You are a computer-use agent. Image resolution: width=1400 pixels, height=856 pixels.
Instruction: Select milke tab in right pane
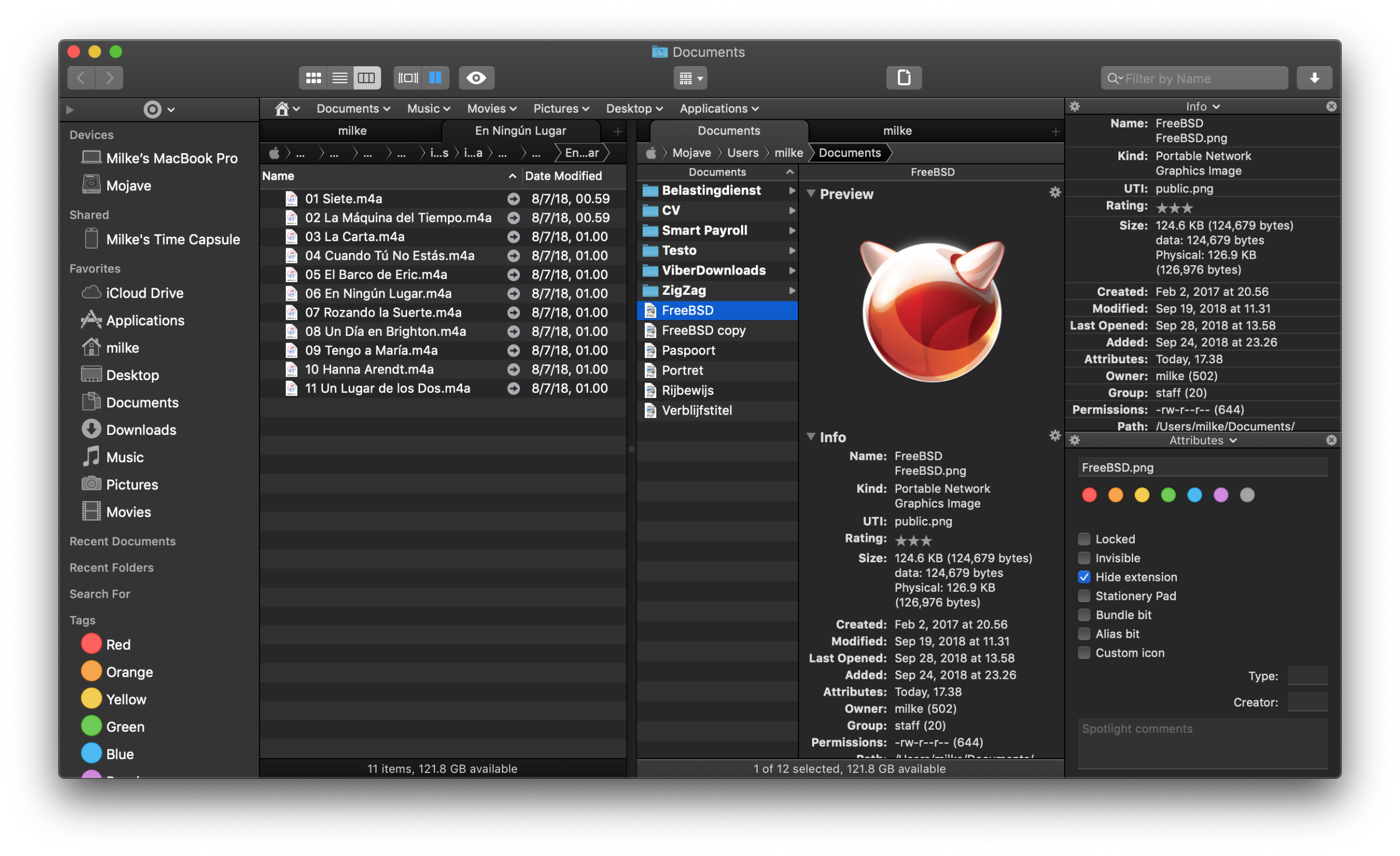click(897, 131)
